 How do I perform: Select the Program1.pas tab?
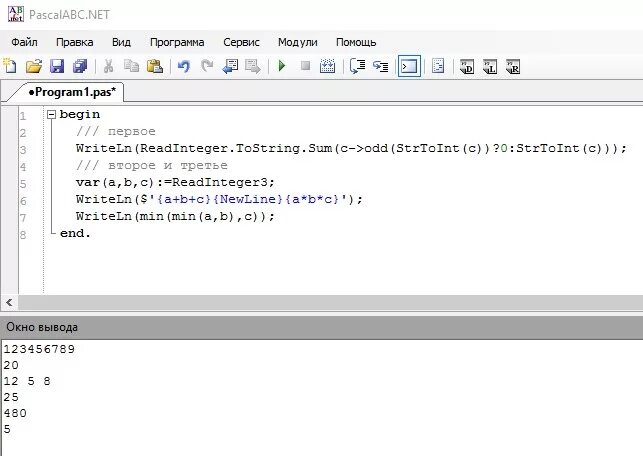(72, 92)
